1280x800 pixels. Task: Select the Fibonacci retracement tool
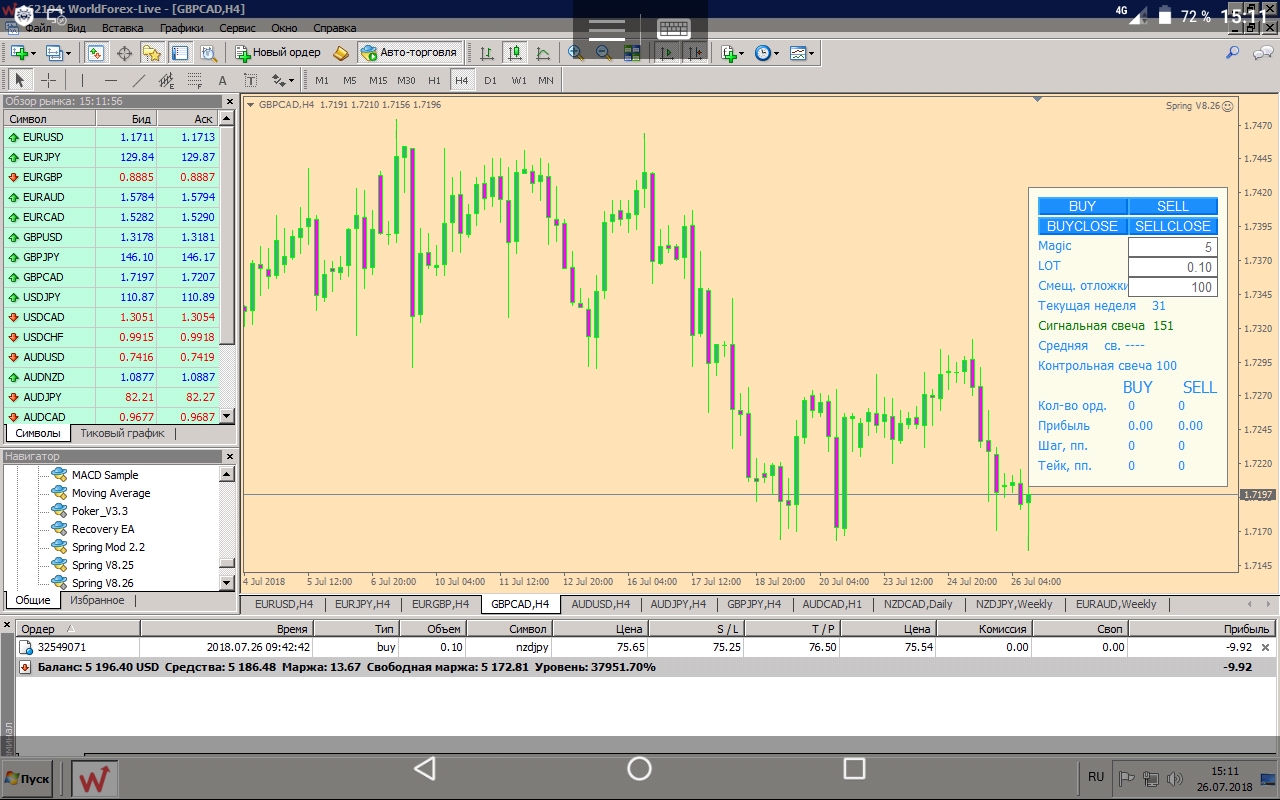coord(194,80)
